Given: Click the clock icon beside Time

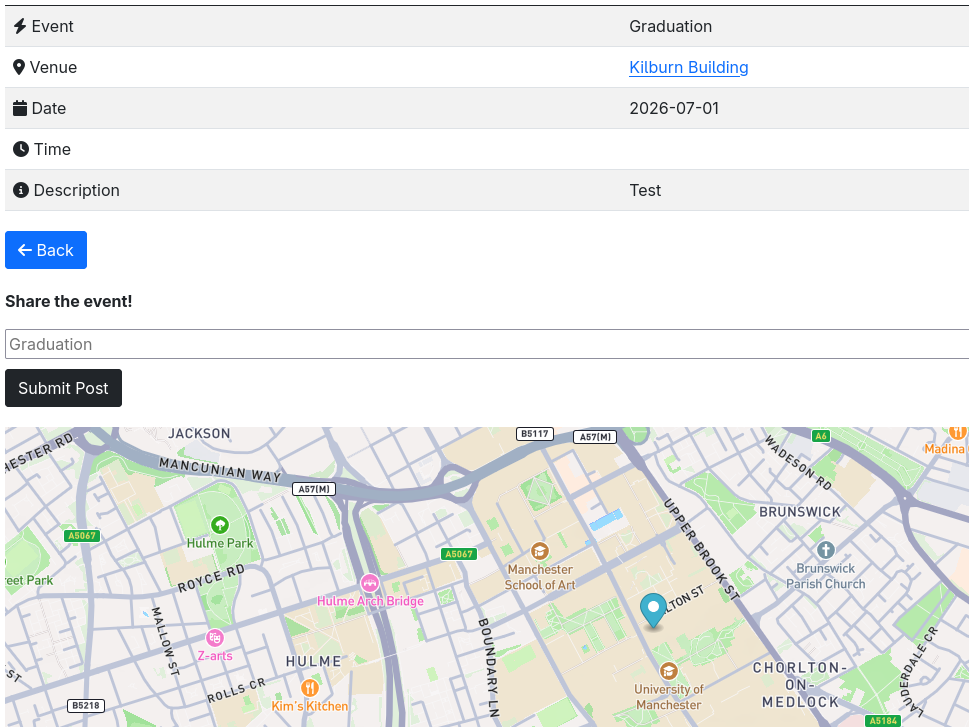Looking at the screenshot, I should [x=21, y=149].
